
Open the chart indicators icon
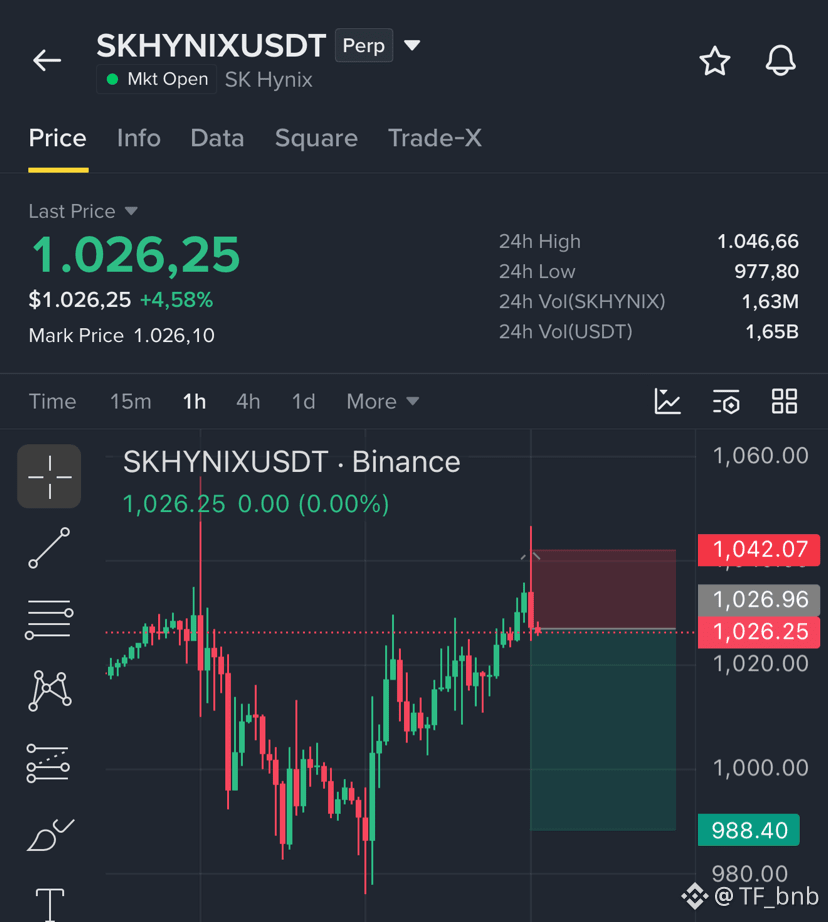[x=667, y=402]
